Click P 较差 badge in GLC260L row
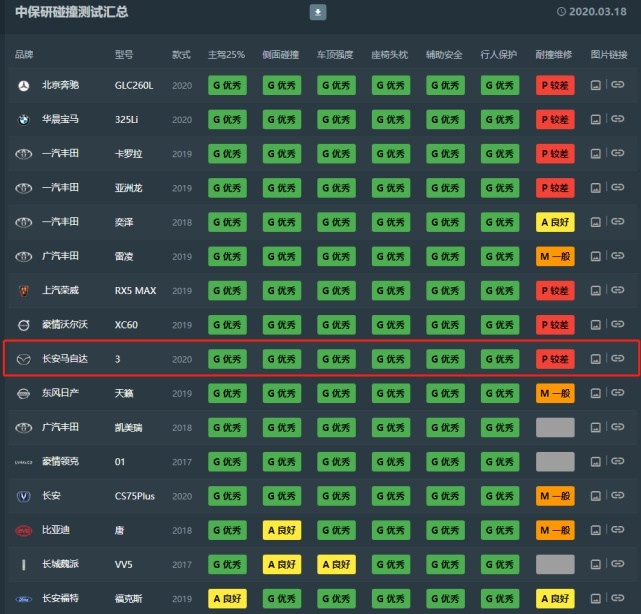 555,85
